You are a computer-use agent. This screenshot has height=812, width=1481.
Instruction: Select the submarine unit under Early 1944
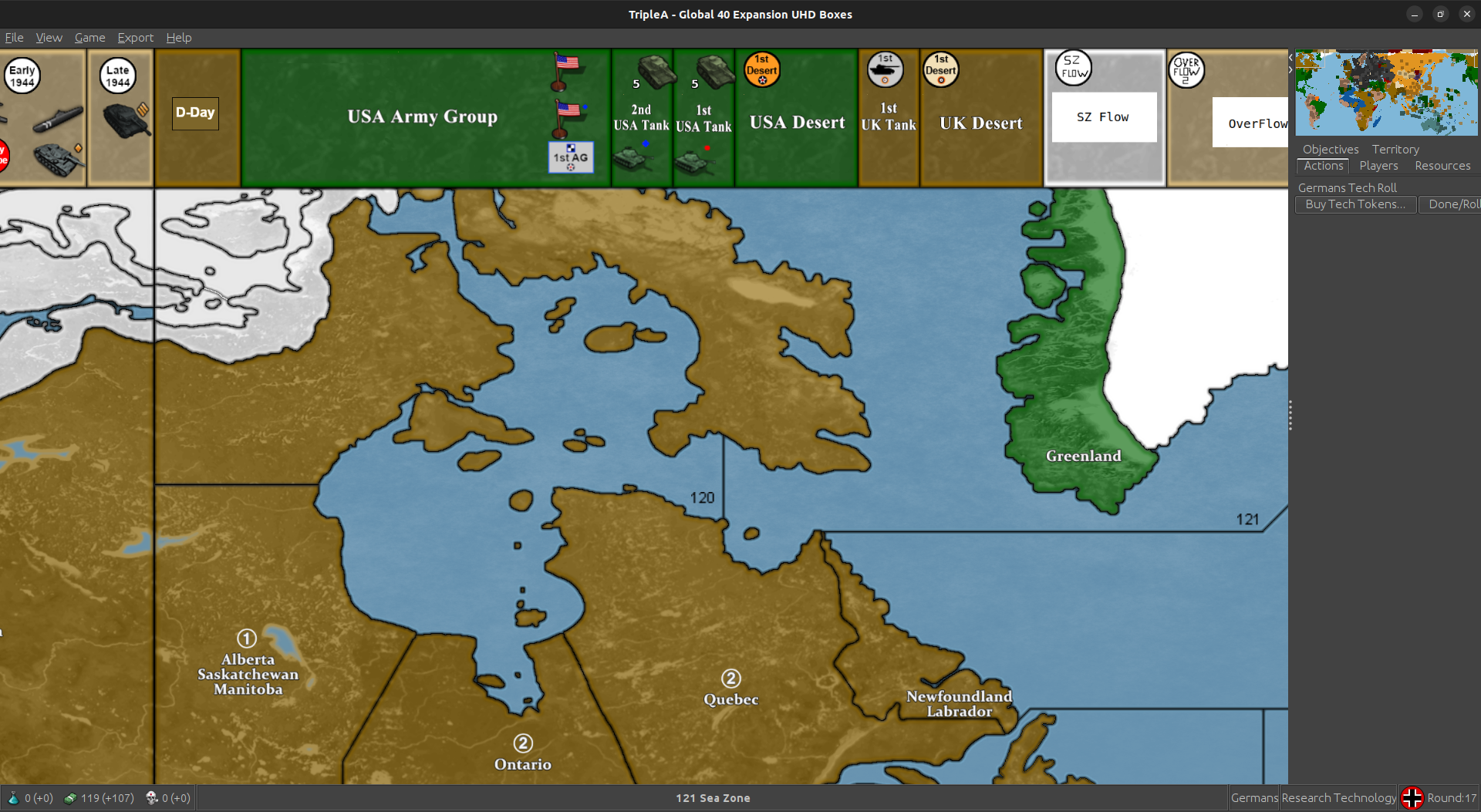click(58, 120)
